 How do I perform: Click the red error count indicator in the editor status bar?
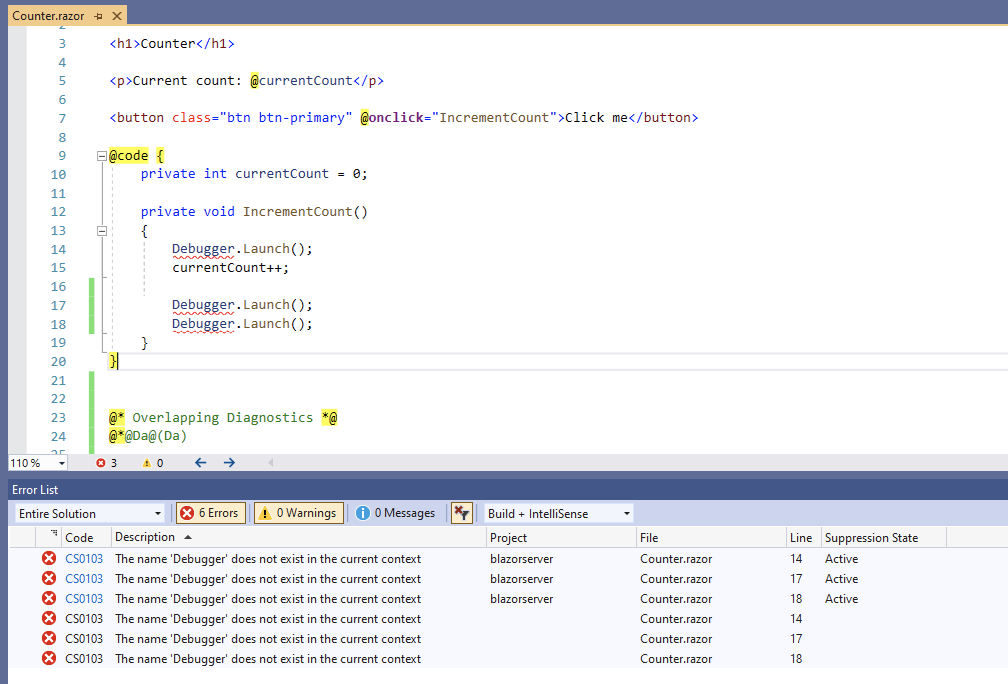click(105, 462)
